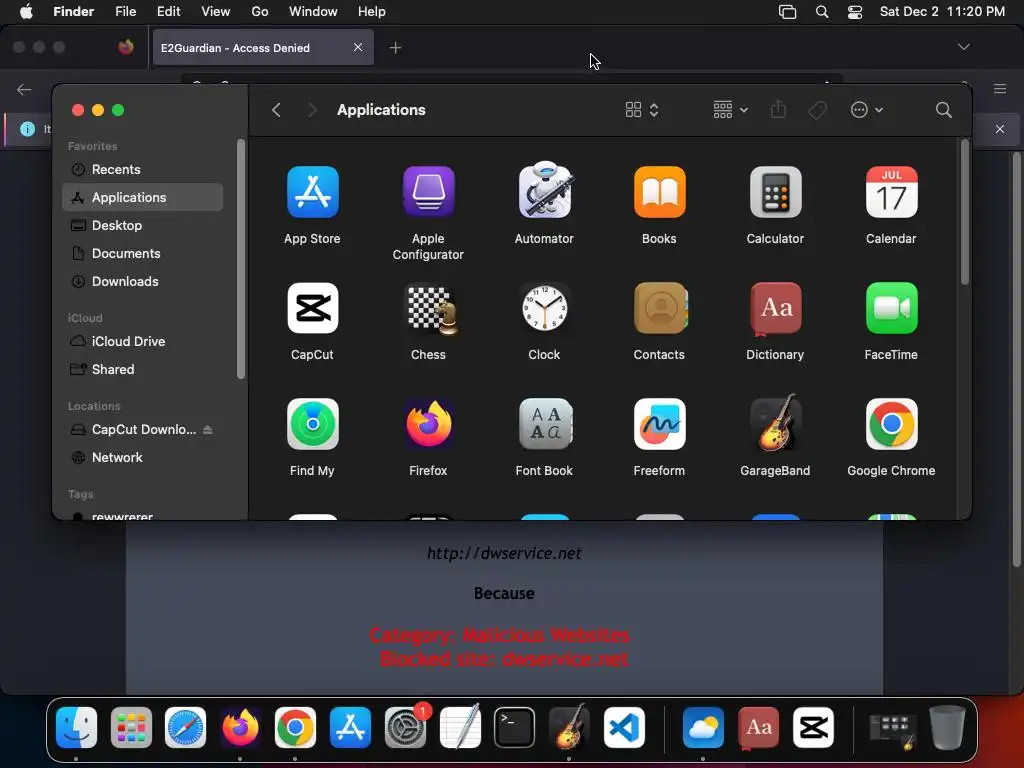Open the Go menu
This screenshot has width=1024, height=768.
(260, 12)
